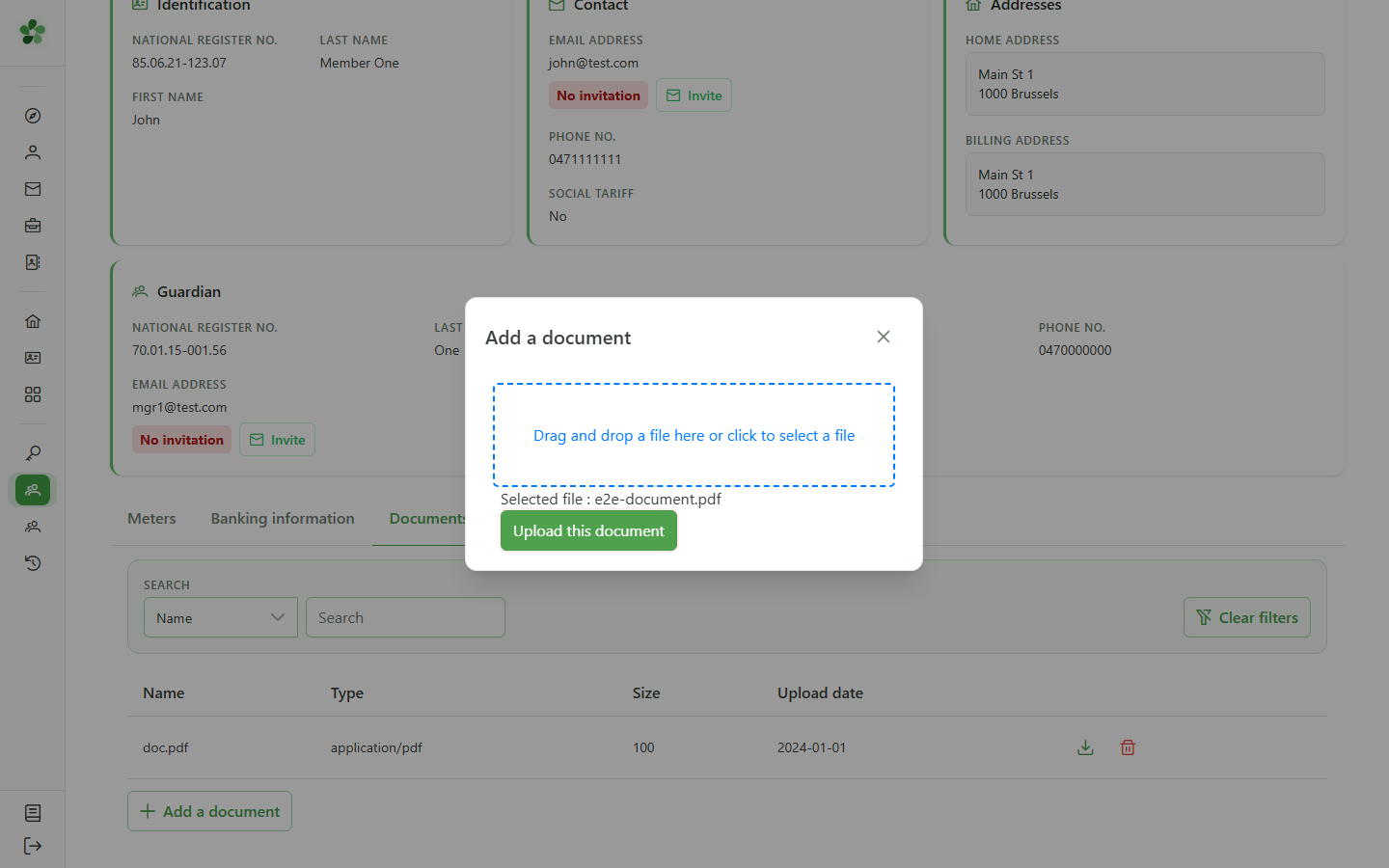Open the Name search field dropdown
The width and height of the screenshot is (1389, 868).
221,617
